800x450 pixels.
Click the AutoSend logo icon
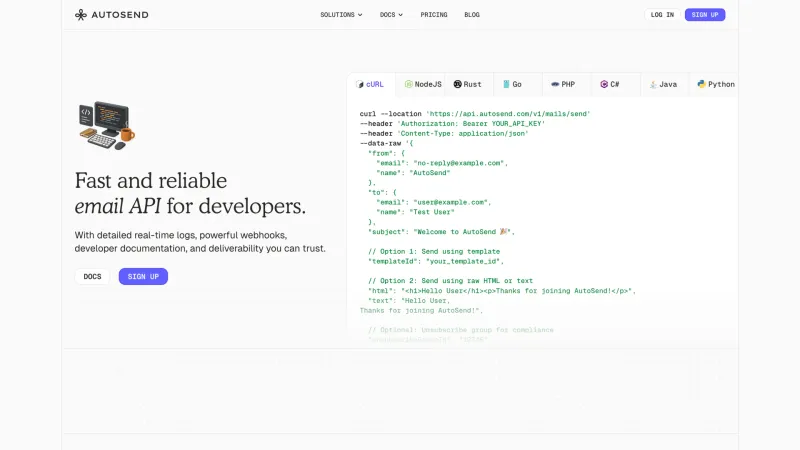coord(81,15)
